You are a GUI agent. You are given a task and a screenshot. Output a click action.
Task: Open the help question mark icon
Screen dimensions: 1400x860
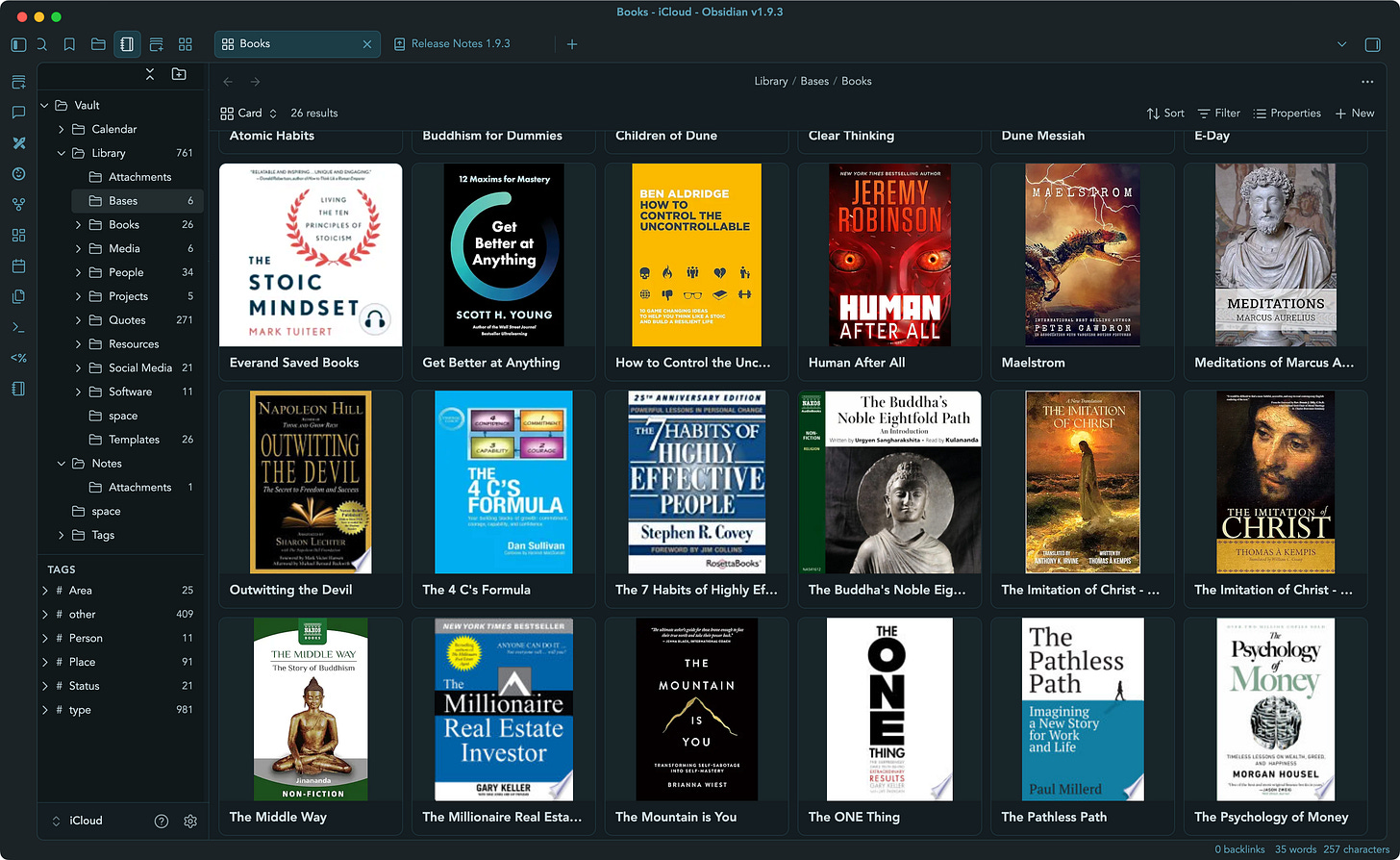pos(162,822)
